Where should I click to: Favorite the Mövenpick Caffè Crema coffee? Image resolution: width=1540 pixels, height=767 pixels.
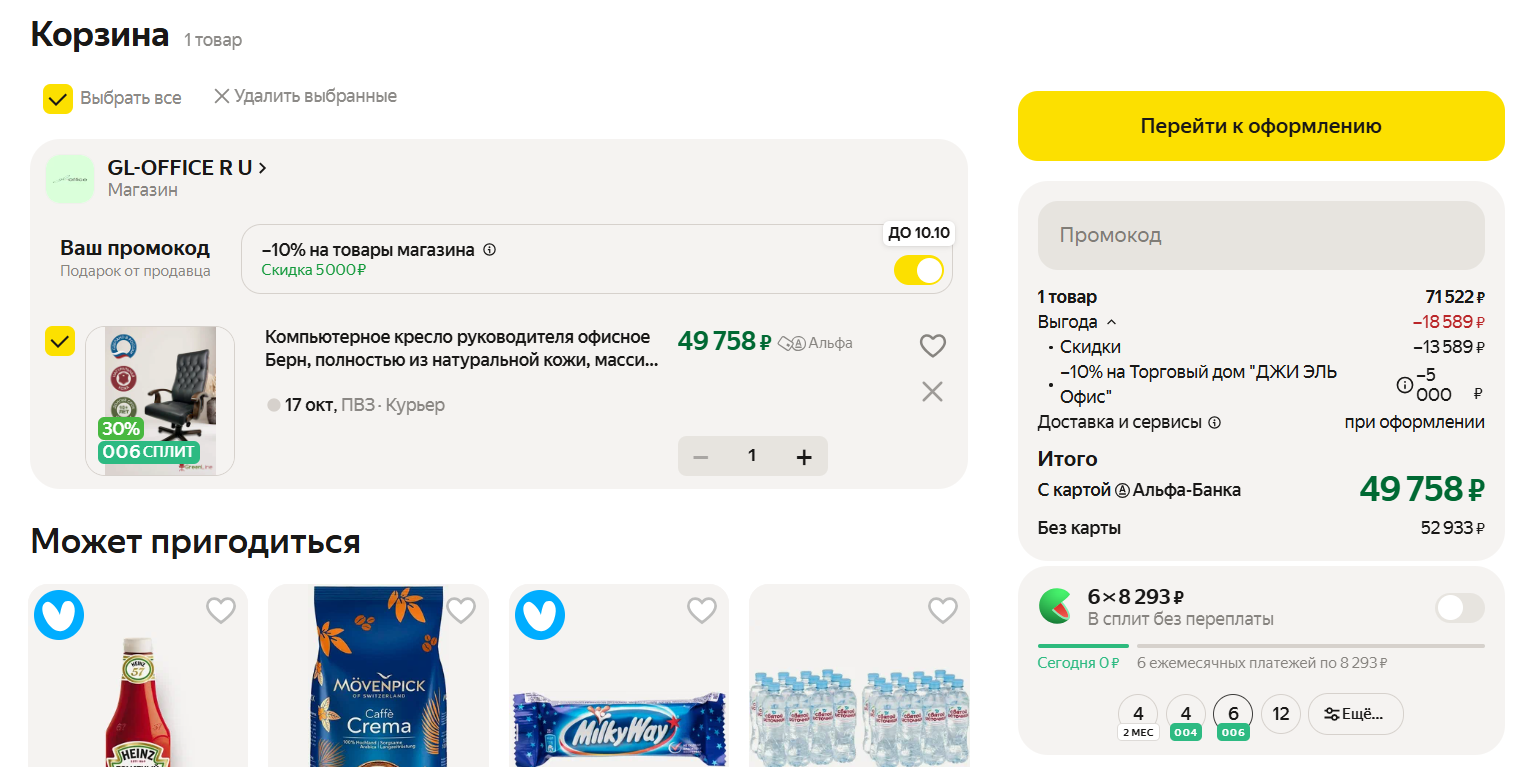[x=461, y=610]
